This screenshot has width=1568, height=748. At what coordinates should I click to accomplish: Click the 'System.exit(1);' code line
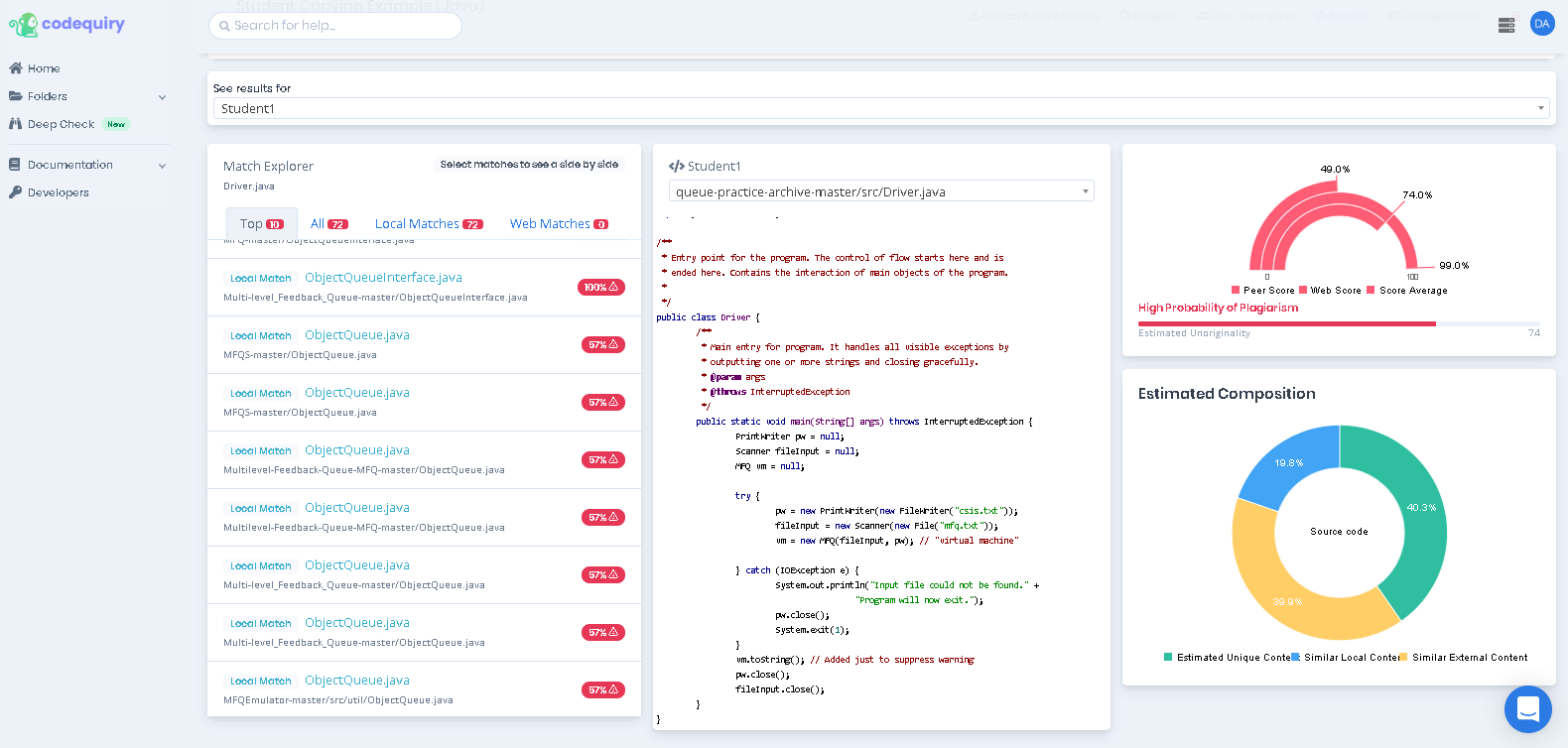coord(812,630)
